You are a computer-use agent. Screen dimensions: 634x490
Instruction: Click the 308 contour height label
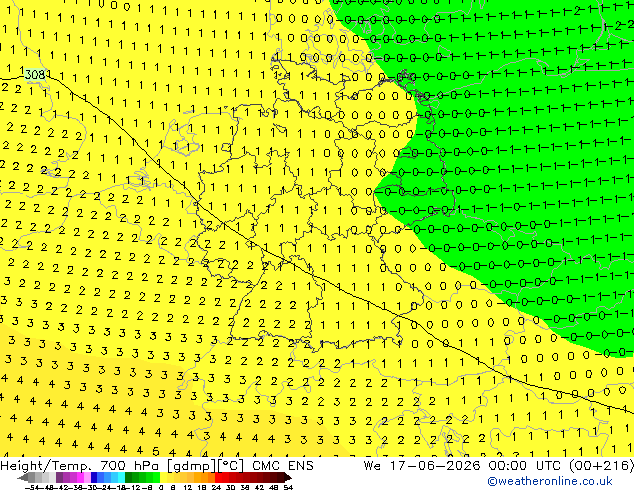point(35,74)
